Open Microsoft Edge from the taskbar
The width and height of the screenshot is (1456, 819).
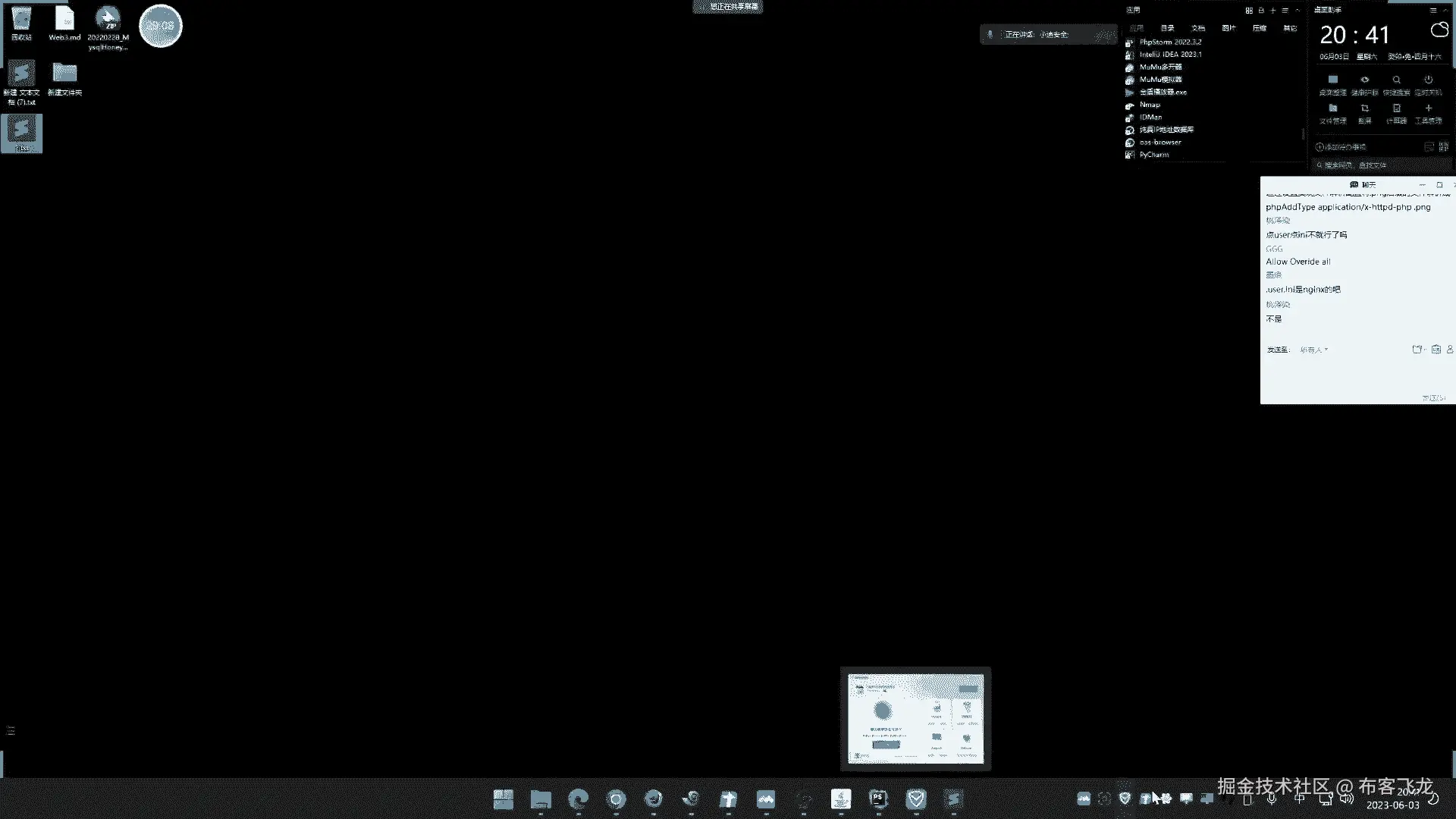click(578, 799)
